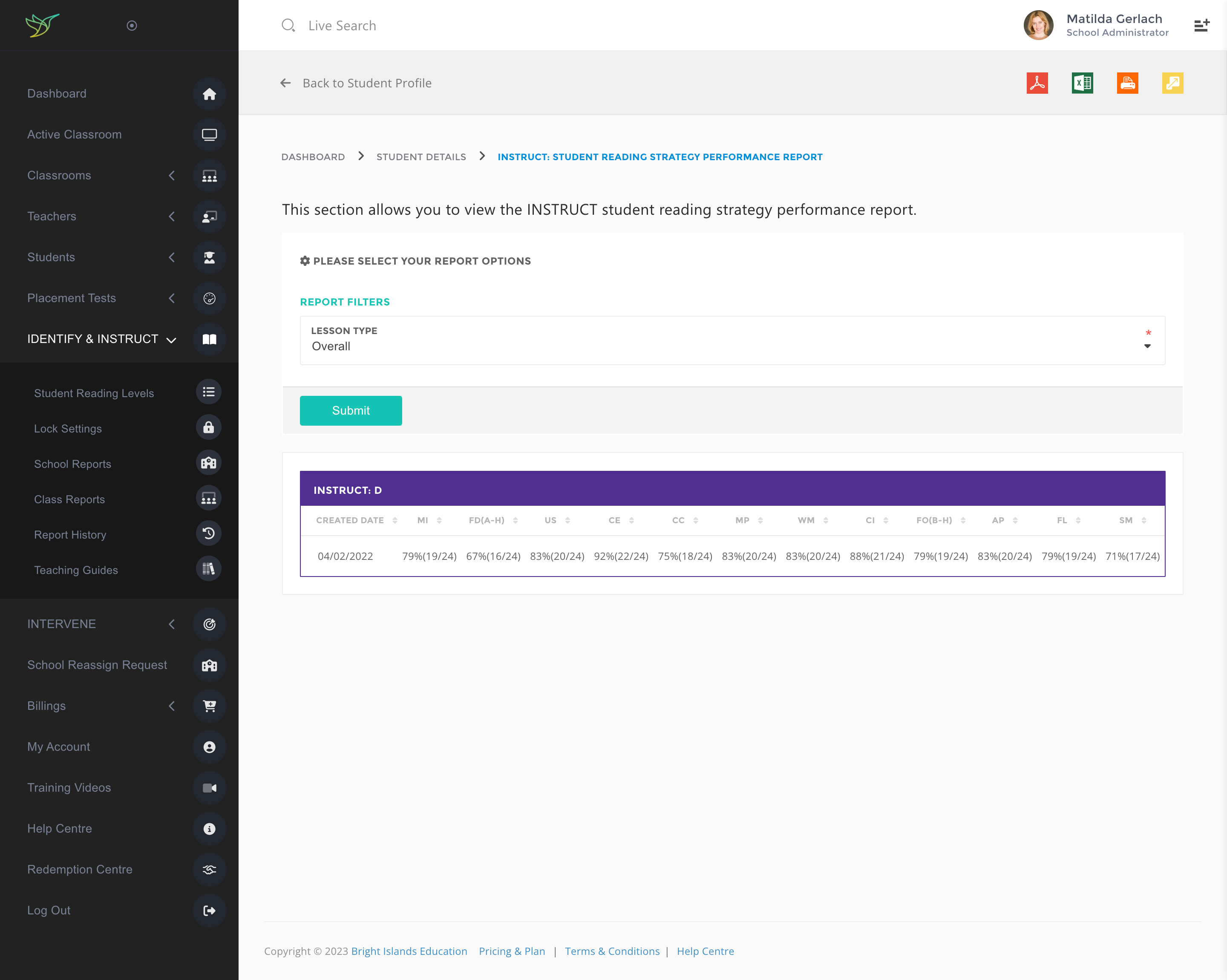Toggle the sidebar pin radio icon

click(x=132, y=26)
